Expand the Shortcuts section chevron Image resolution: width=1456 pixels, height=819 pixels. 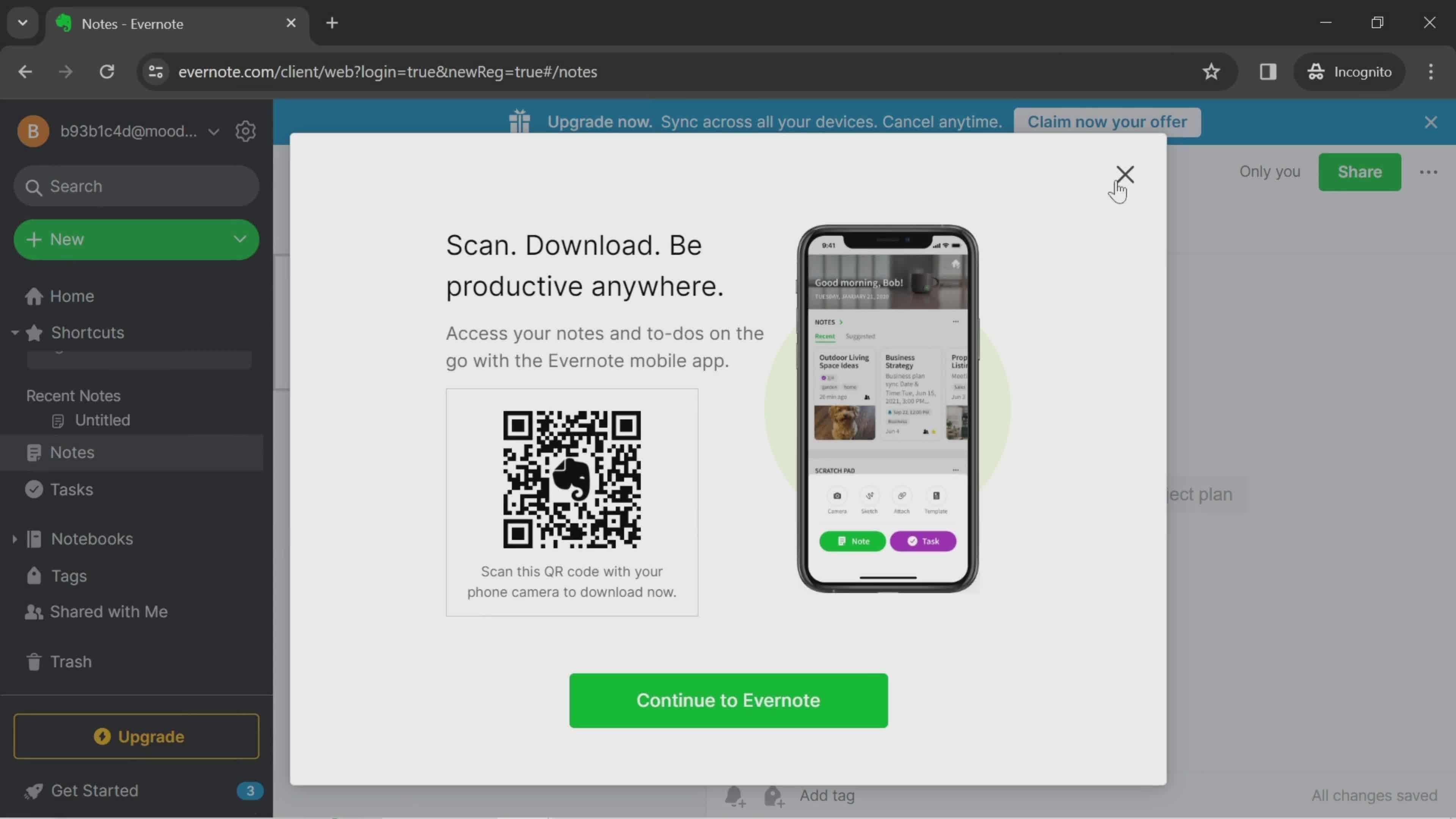point(16,333)
